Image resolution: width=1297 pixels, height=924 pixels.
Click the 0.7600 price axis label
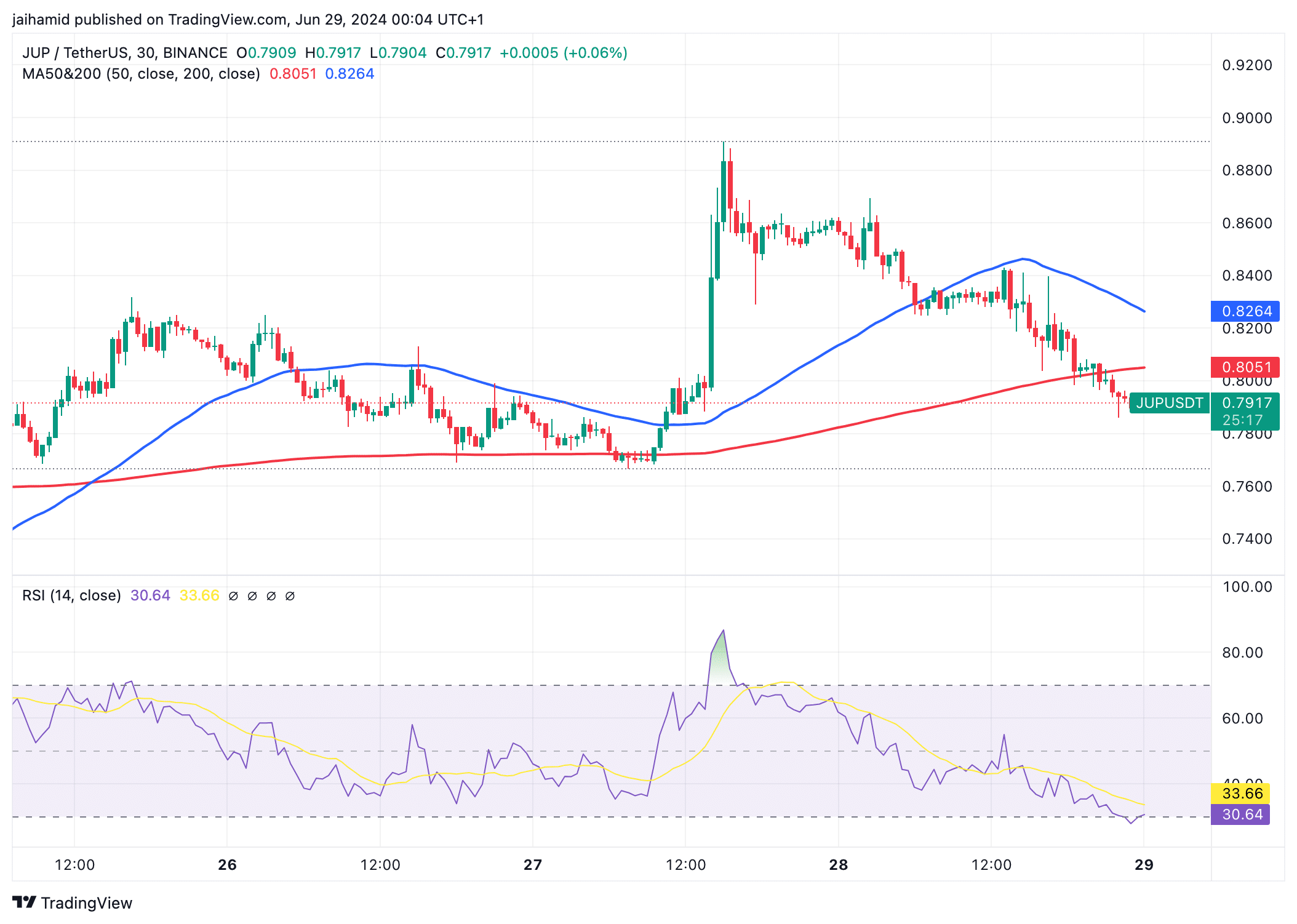tap(1247, 487)
